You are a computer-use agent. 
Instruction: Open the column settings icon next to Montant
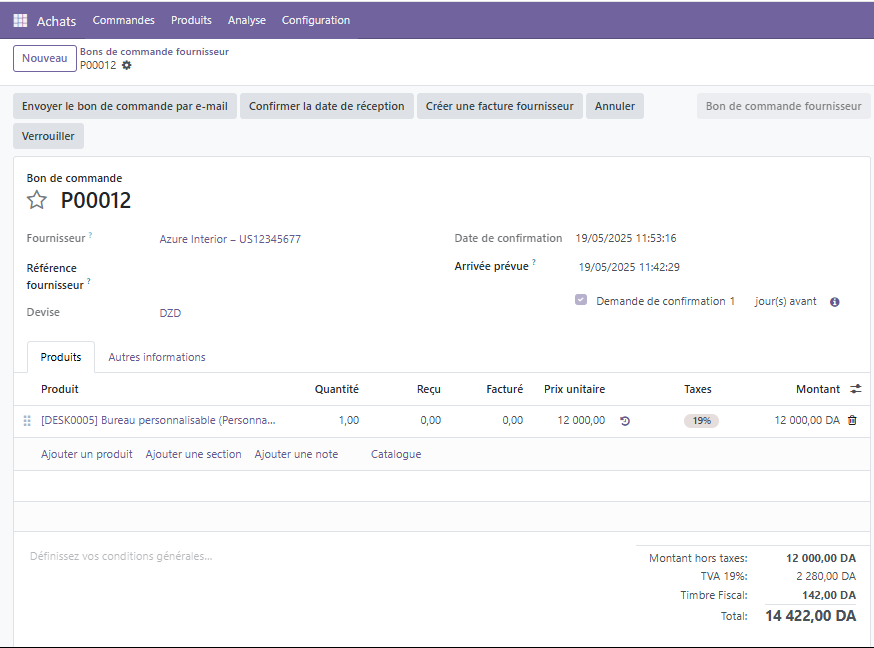(856, 389)
